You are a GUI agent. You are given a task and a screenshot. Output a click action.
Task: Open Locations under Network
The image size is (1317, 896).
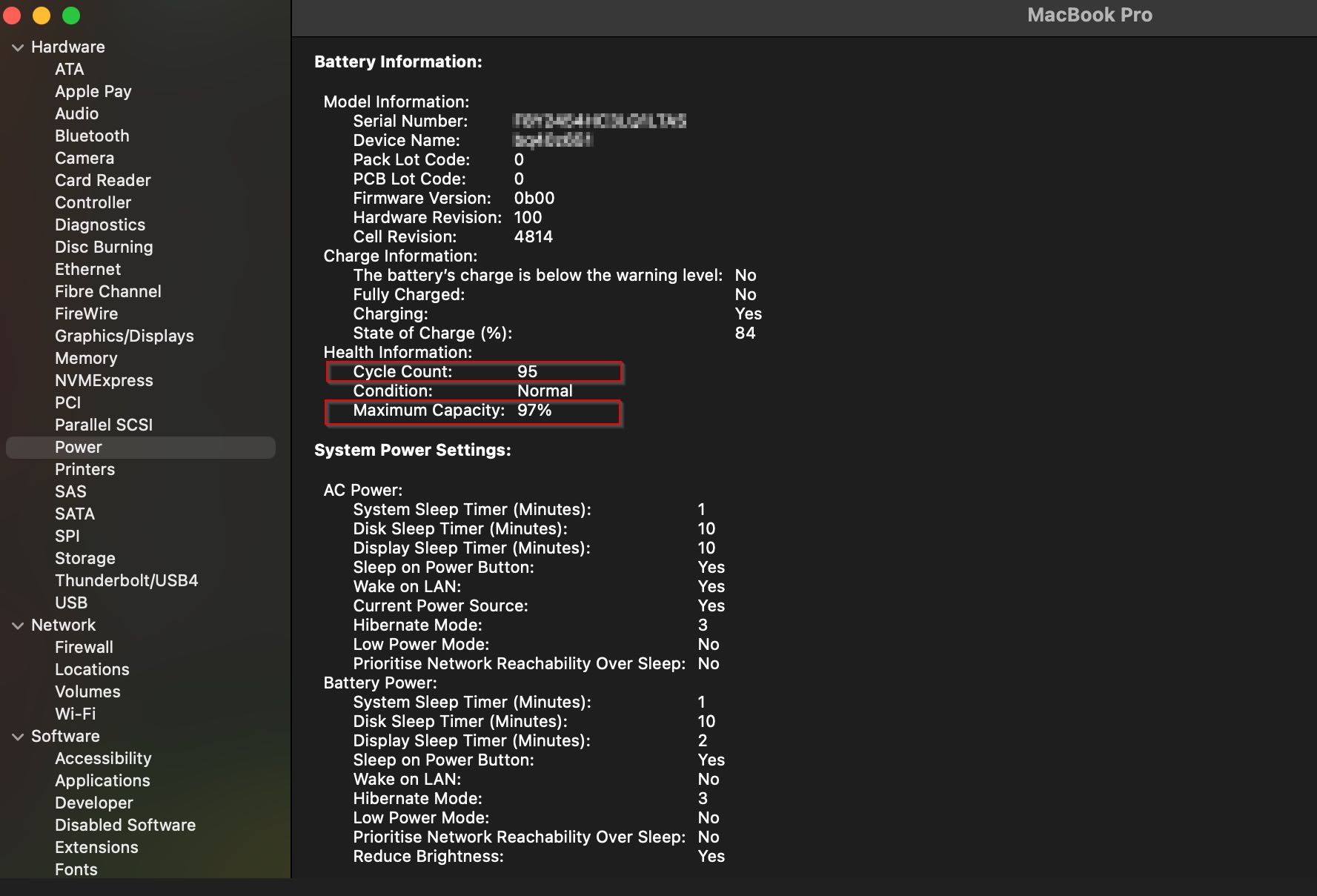[93, 669]
